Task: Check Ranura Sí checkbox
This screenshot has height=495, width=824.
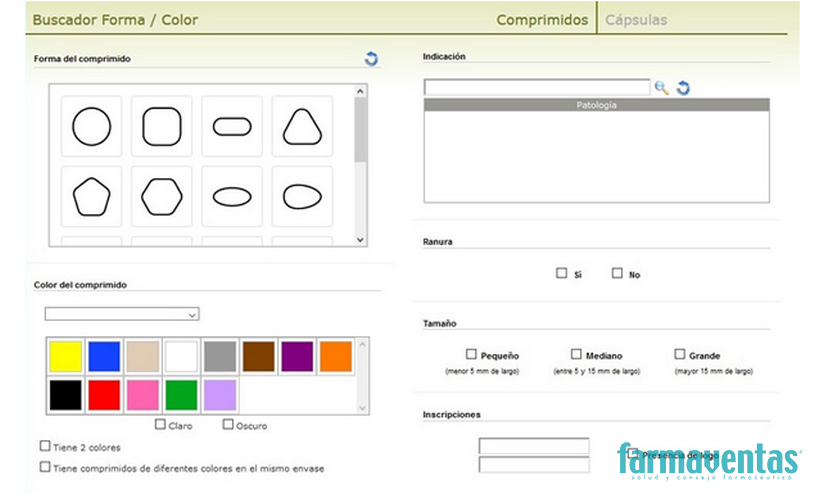Action: tap(562, 273)
